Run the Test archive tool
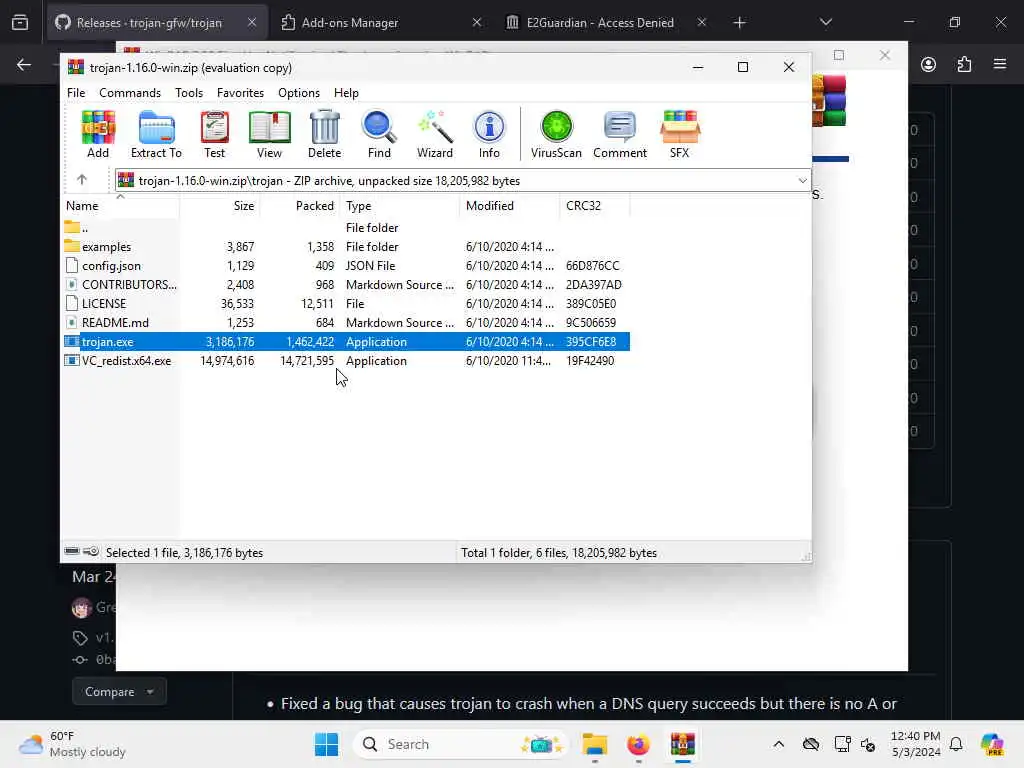 (x=214, y=134)
